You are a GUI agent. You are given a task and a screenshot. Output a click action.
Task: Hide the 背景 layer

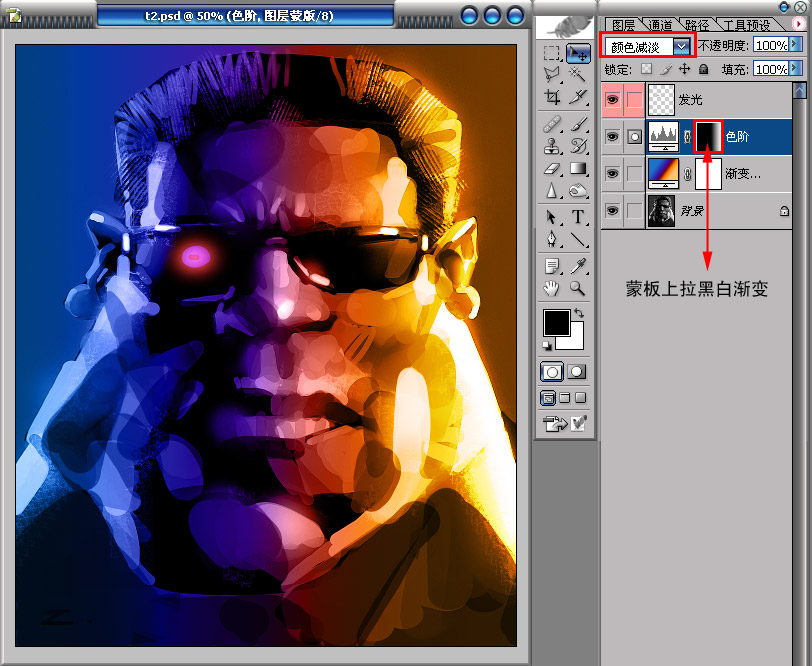tap(612, 211)
